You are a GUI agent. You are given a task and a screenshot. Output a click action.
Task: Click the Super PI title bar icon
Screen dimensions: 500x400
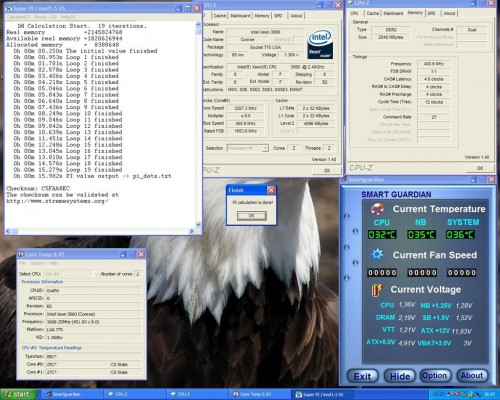pyautogui.click(x=9, y=8)
